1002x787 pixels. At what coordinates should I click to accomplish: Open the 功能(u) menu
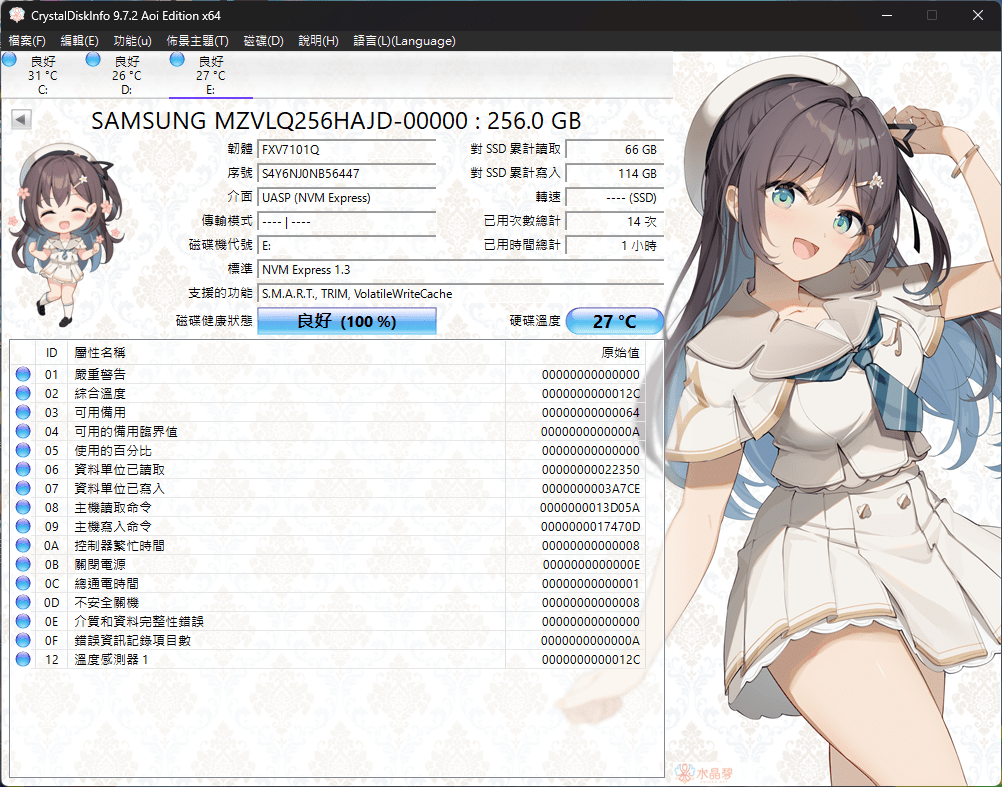tap(132, 41)
